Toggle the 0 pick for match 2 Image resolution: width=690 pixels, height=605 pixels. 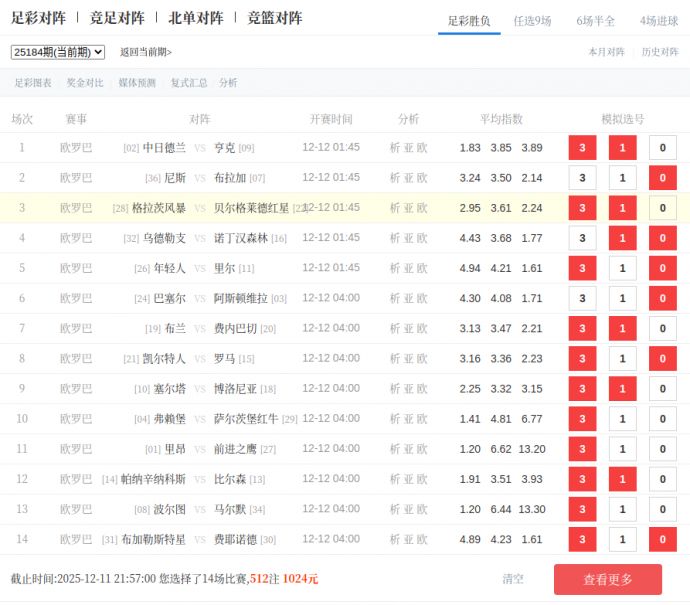pyautogui.click(x=662, y=178)
